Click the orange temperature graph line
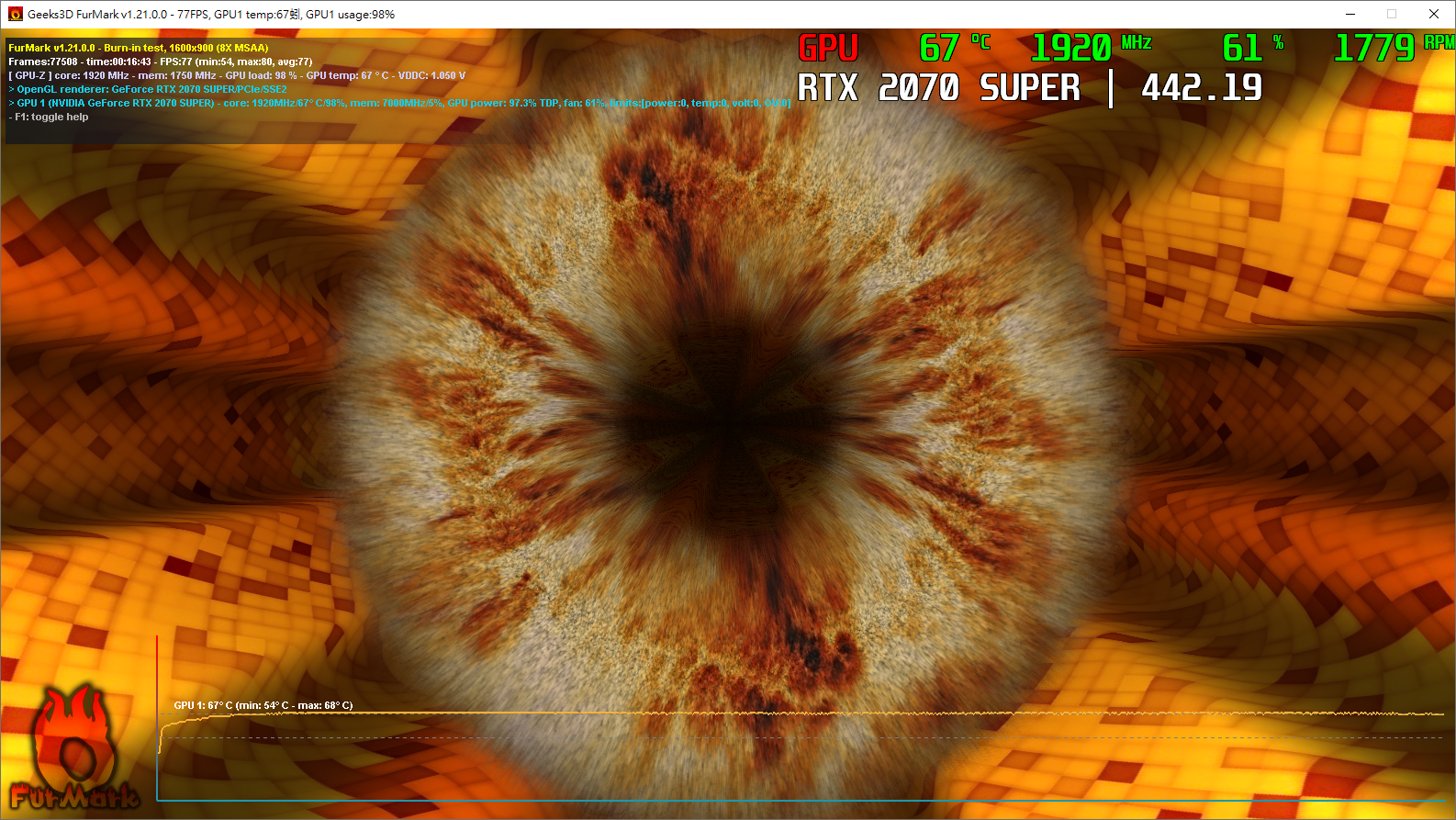The width and height of the screenshot is (1456, 820). pyautogui.click(x=799, y=713)
